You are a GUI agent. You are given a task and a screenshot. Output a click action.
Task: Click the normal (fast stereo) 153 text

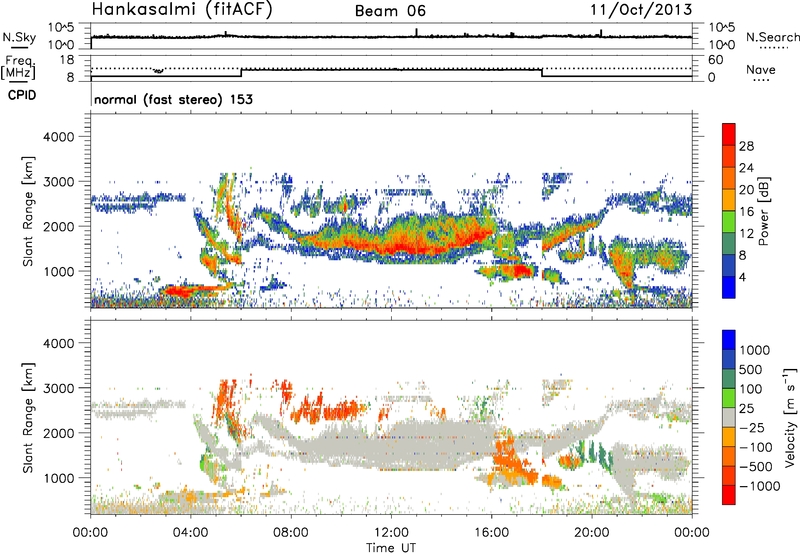pos(173,100)
